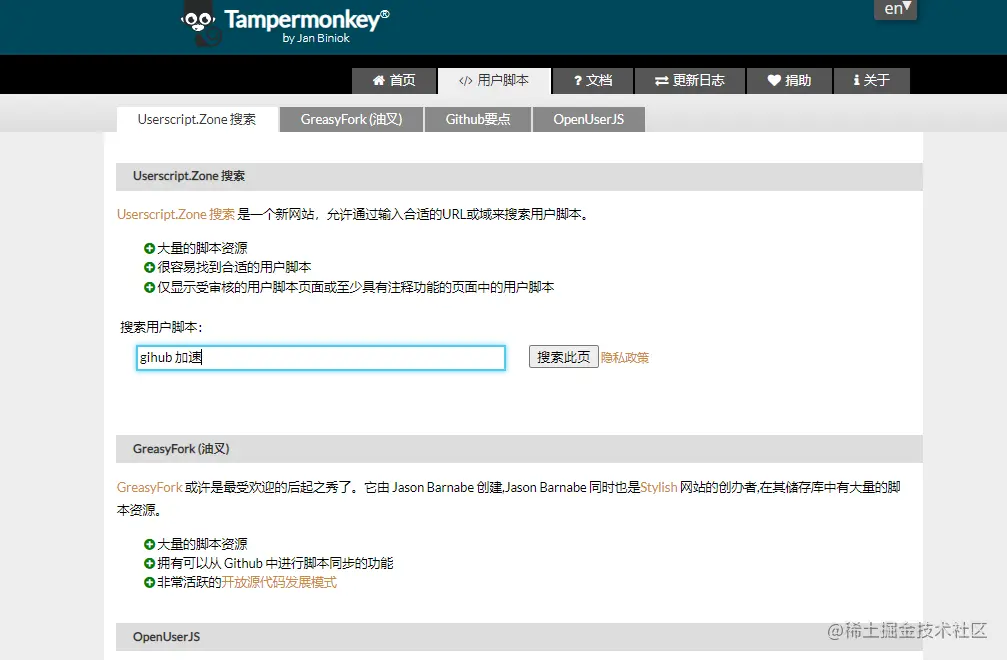Click the info icon beside 关于

point(856,80)
